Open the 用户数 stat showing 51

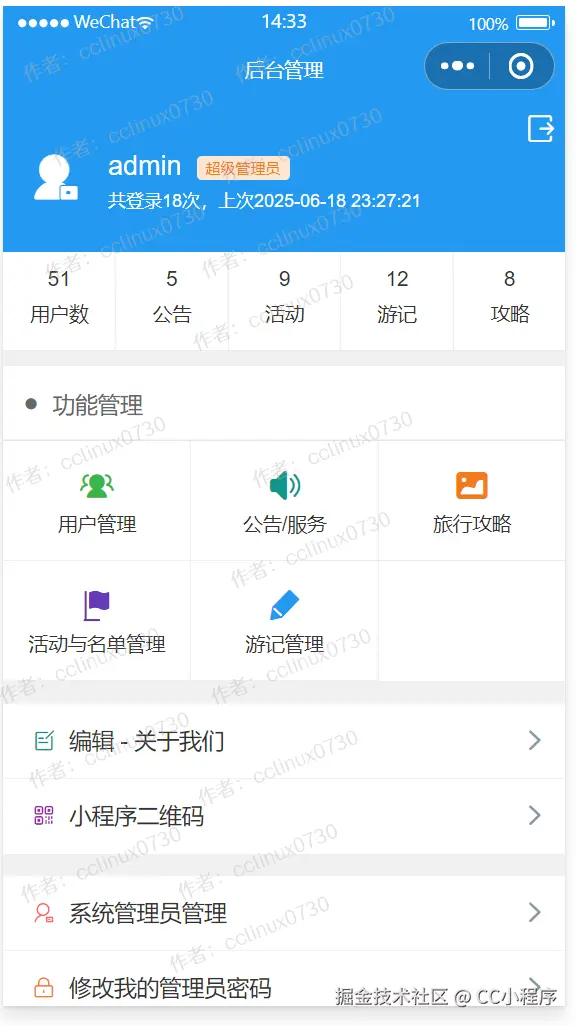[x=60, y=301]
